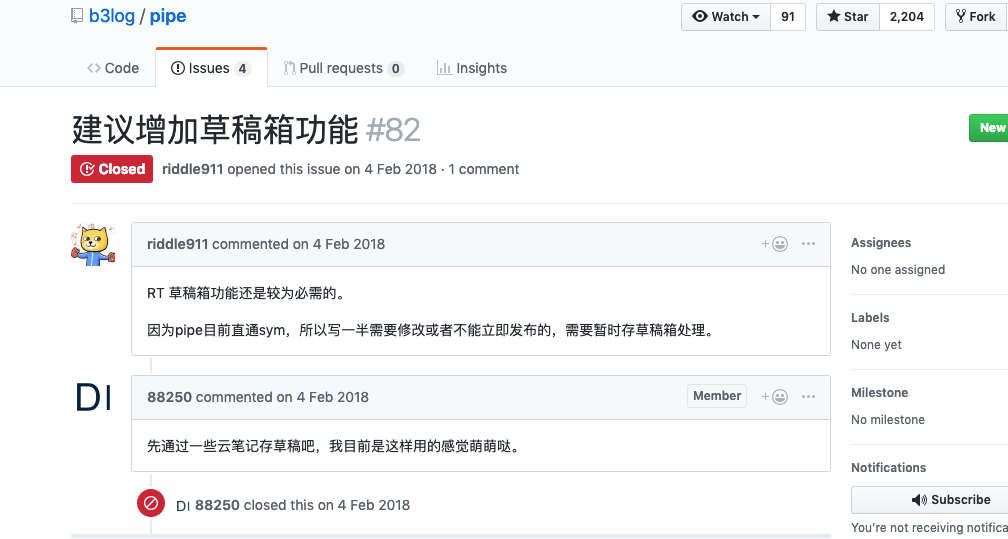Image resolution: width=1008 pixels, height=539 pixels.
Task: Switch to the Insights tab
Action: (x=472, y=68)
